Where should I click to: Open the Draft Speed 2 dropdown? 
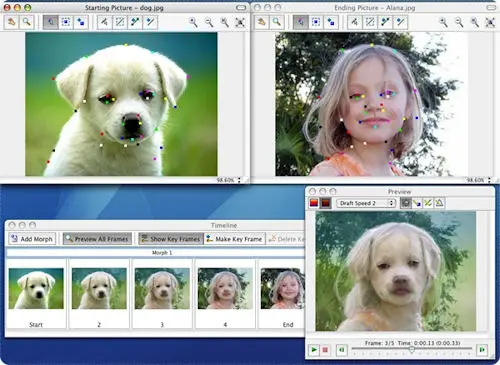click(366, 203)
